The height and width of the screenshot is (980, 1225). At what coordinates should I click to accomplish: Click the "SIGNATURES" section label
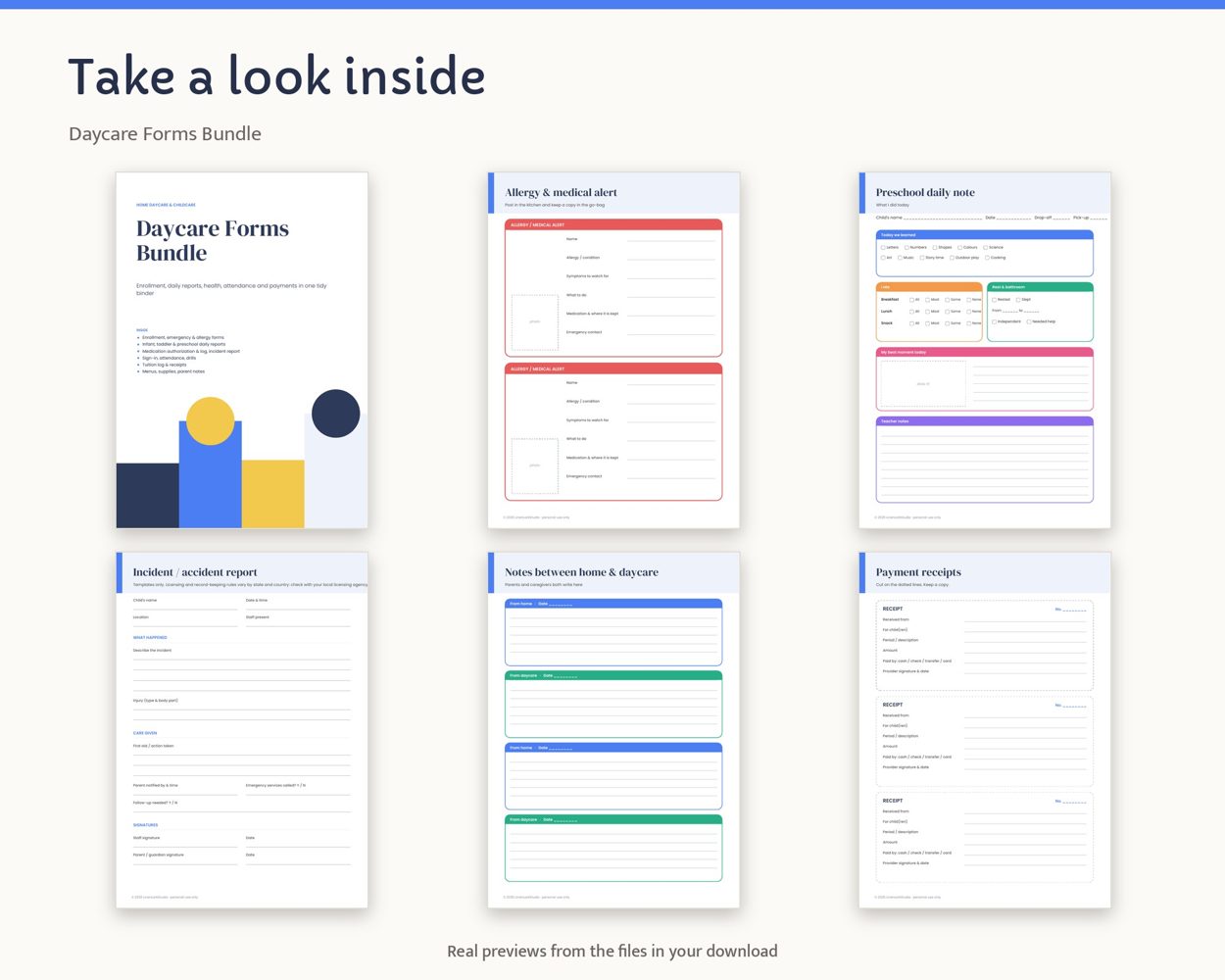click(x=145, y=825)
